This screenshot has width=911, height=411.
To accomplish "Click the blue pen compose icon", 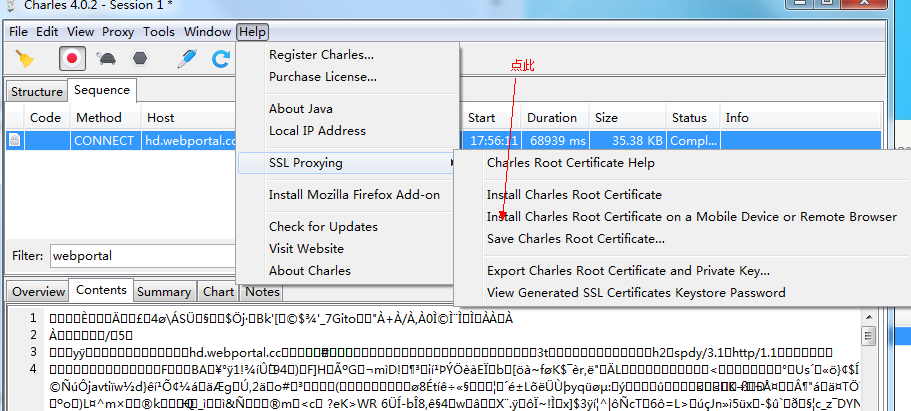I will tap(186, 58).
